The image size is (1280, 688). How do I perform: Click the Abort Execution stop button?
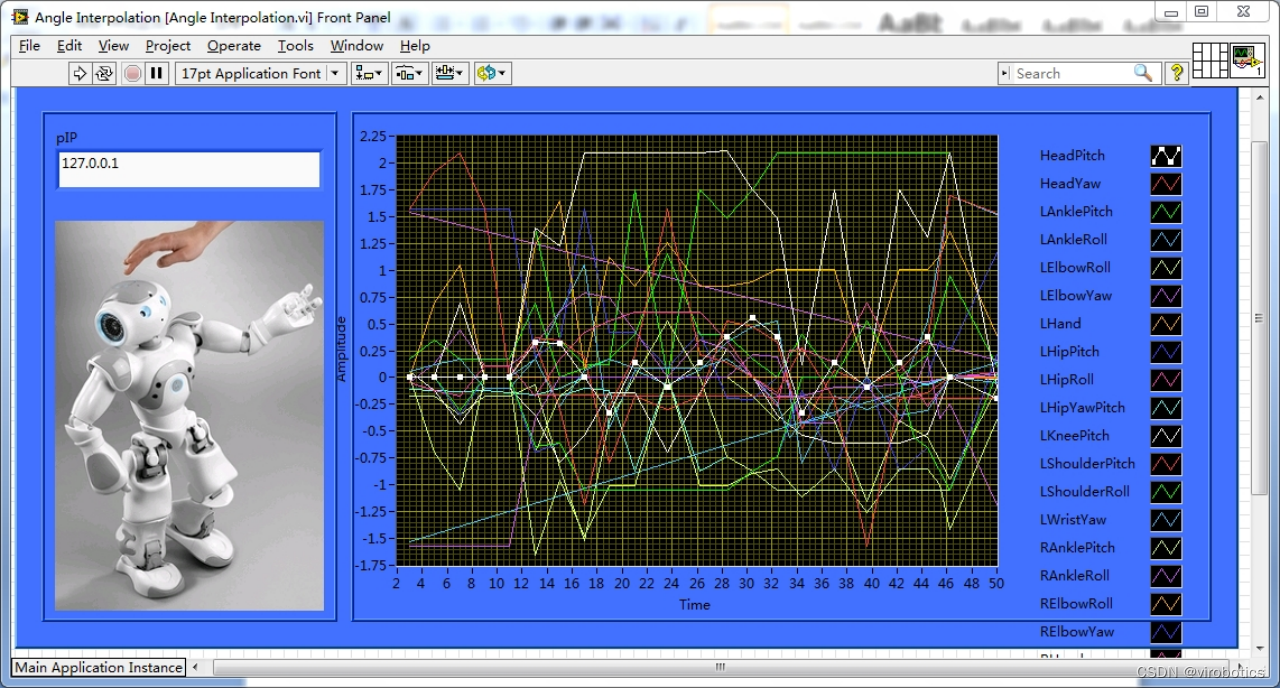click(132, 73)
